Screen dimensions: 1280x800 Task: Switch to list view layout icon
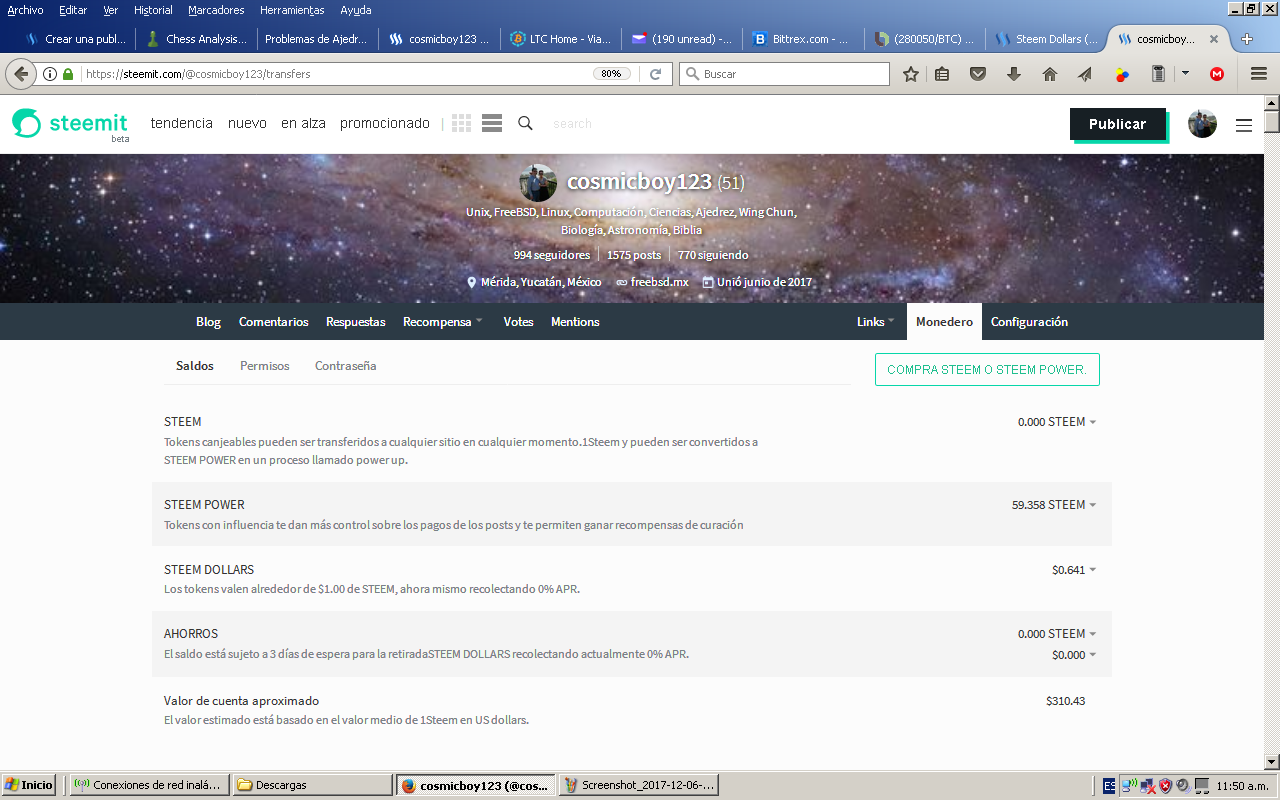491,123
